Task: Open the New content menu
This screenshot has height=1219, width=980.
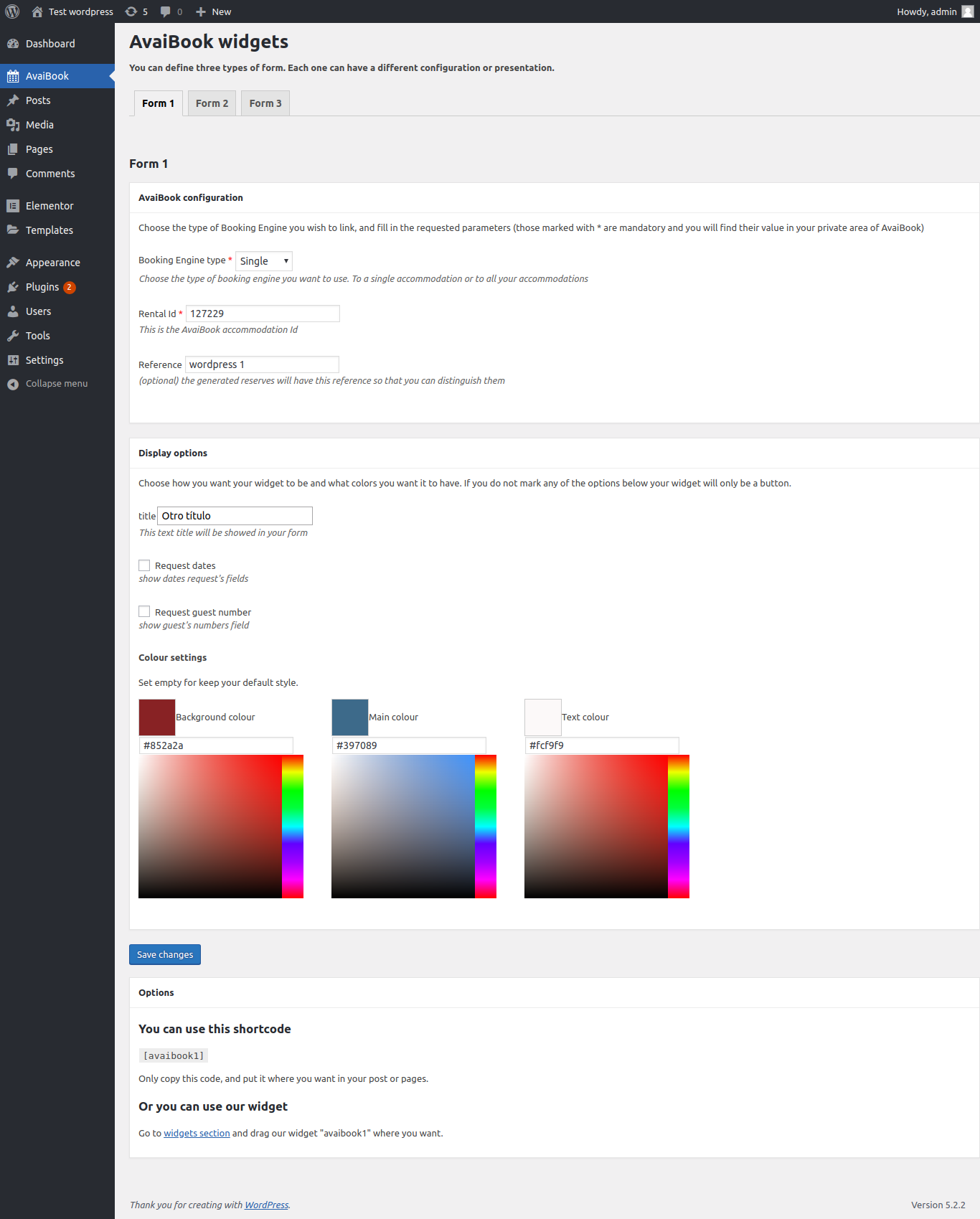Action: click(214, 11)
